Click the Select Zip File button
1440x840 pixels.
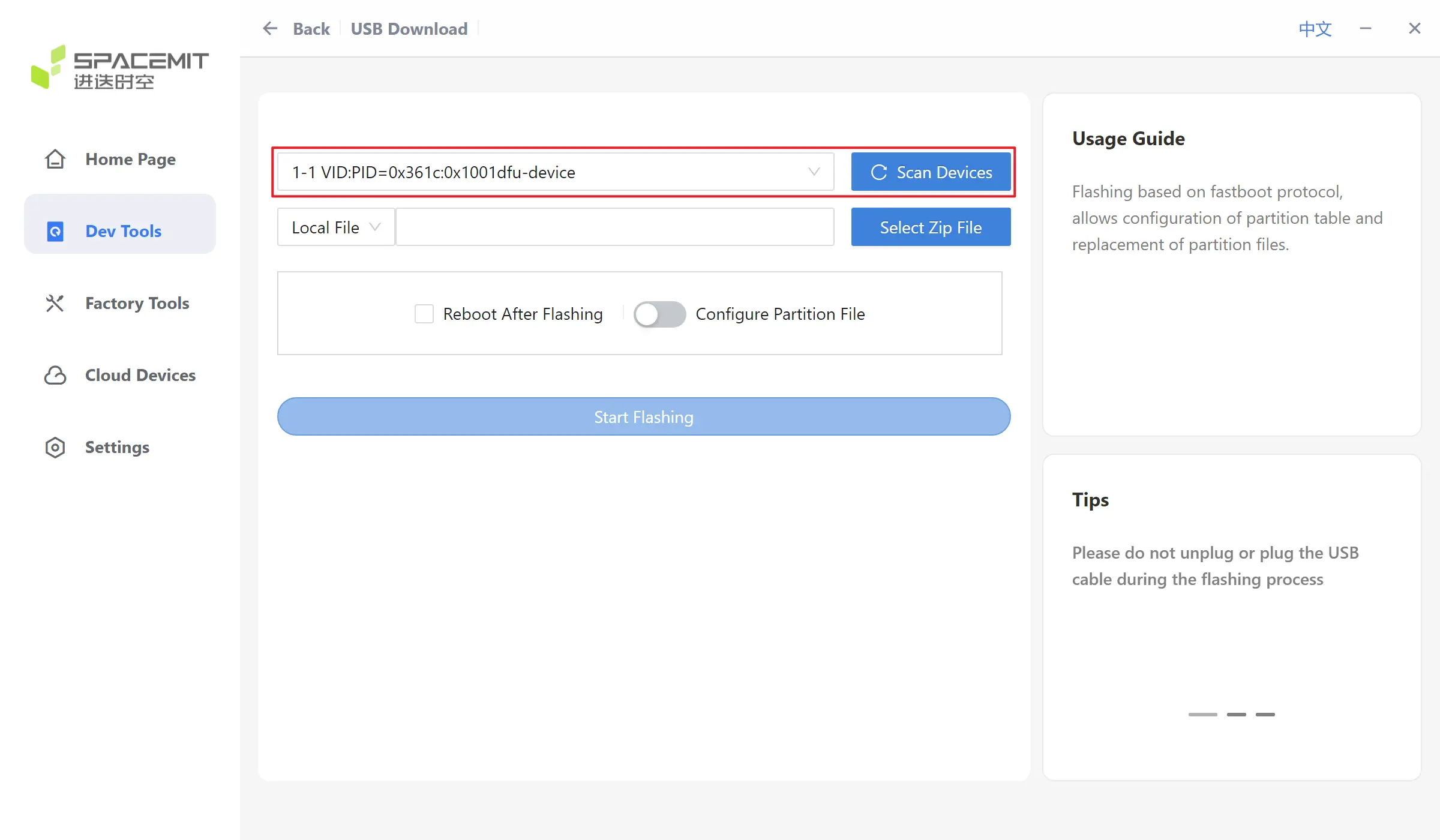coord(931,227)
